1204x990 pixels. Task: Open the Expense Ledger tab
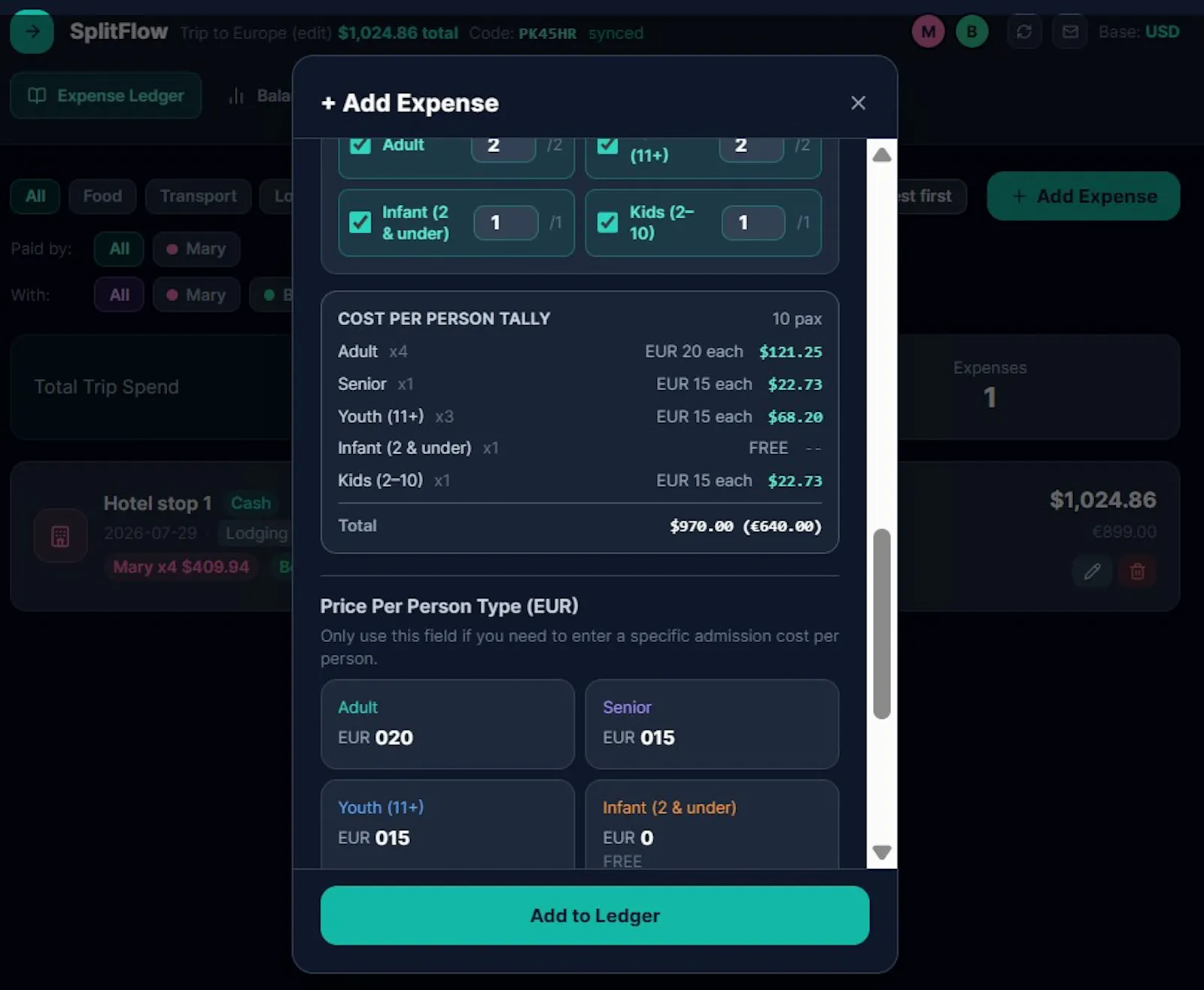105,96
